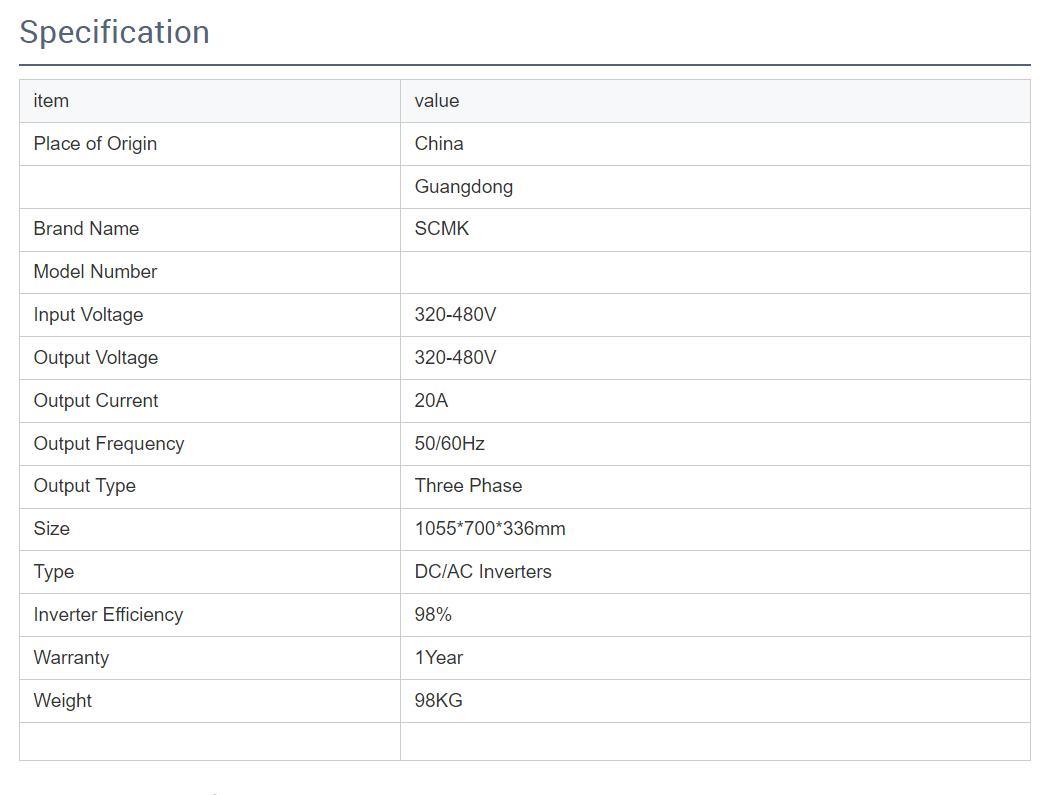This screenshot has width=1059, height=795.
Task: Click the Three Phase value
Action: [x=468, y=486]
